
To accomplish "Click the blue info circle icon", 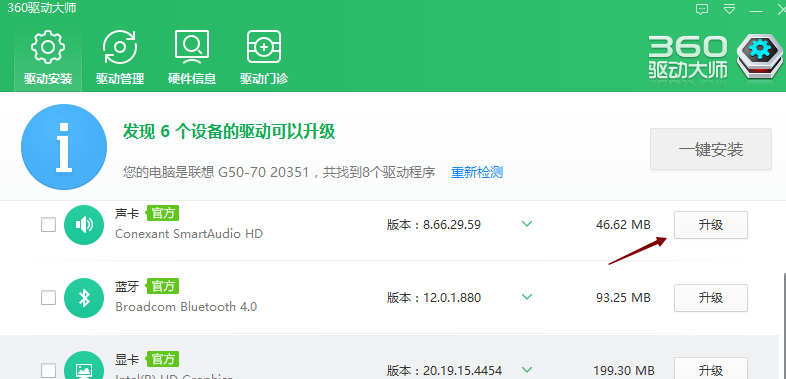I will tap(64, 147).
